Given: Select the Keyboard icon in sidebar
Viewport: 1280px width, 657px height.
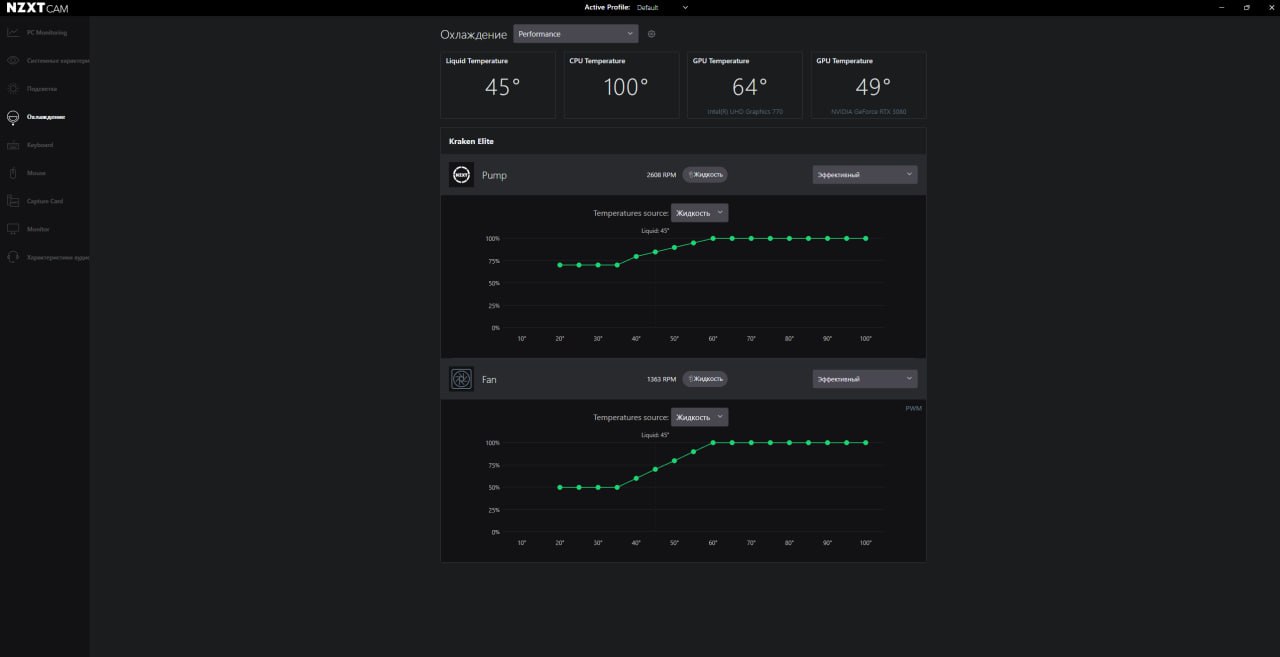Looking at the screenshot, I should [x=13, y=145].
